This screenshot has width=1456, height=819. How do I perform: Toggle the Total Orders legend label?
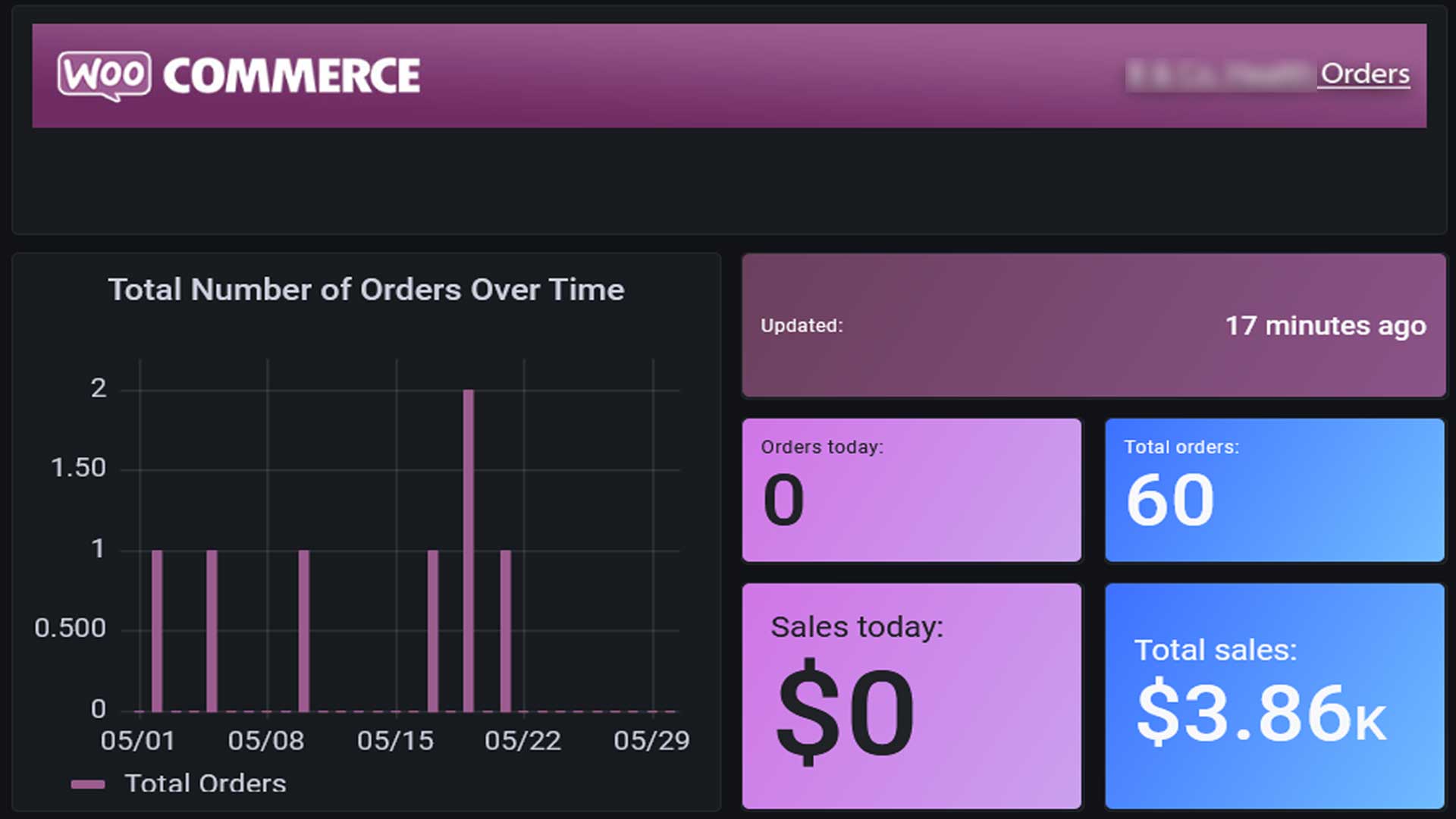[x=206, y=783]
